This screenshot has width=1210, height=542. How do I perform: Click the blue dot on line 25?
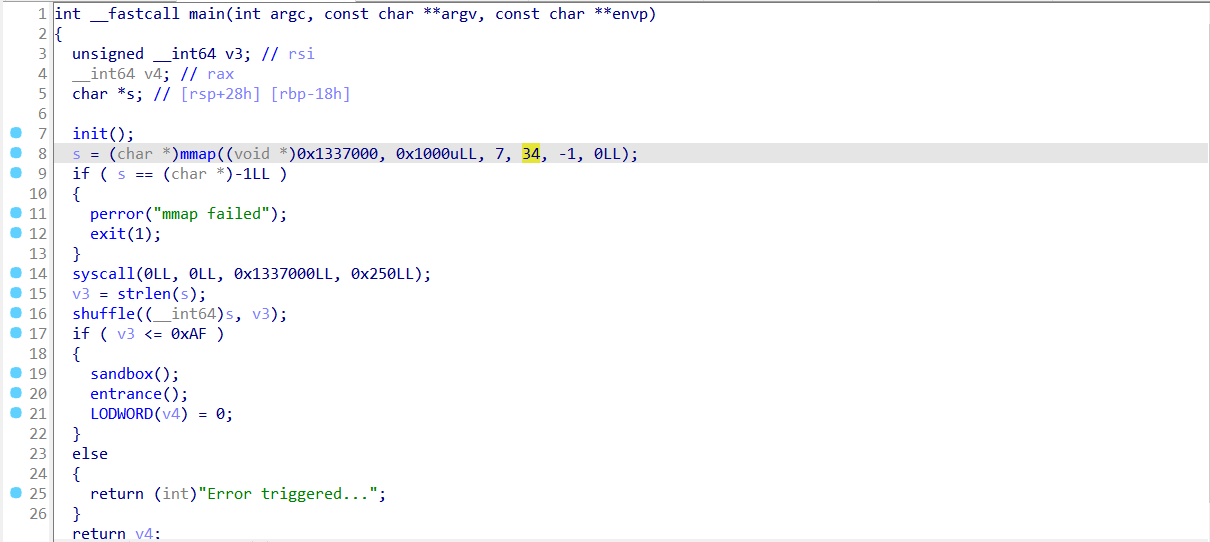click(x=15, y=494)
